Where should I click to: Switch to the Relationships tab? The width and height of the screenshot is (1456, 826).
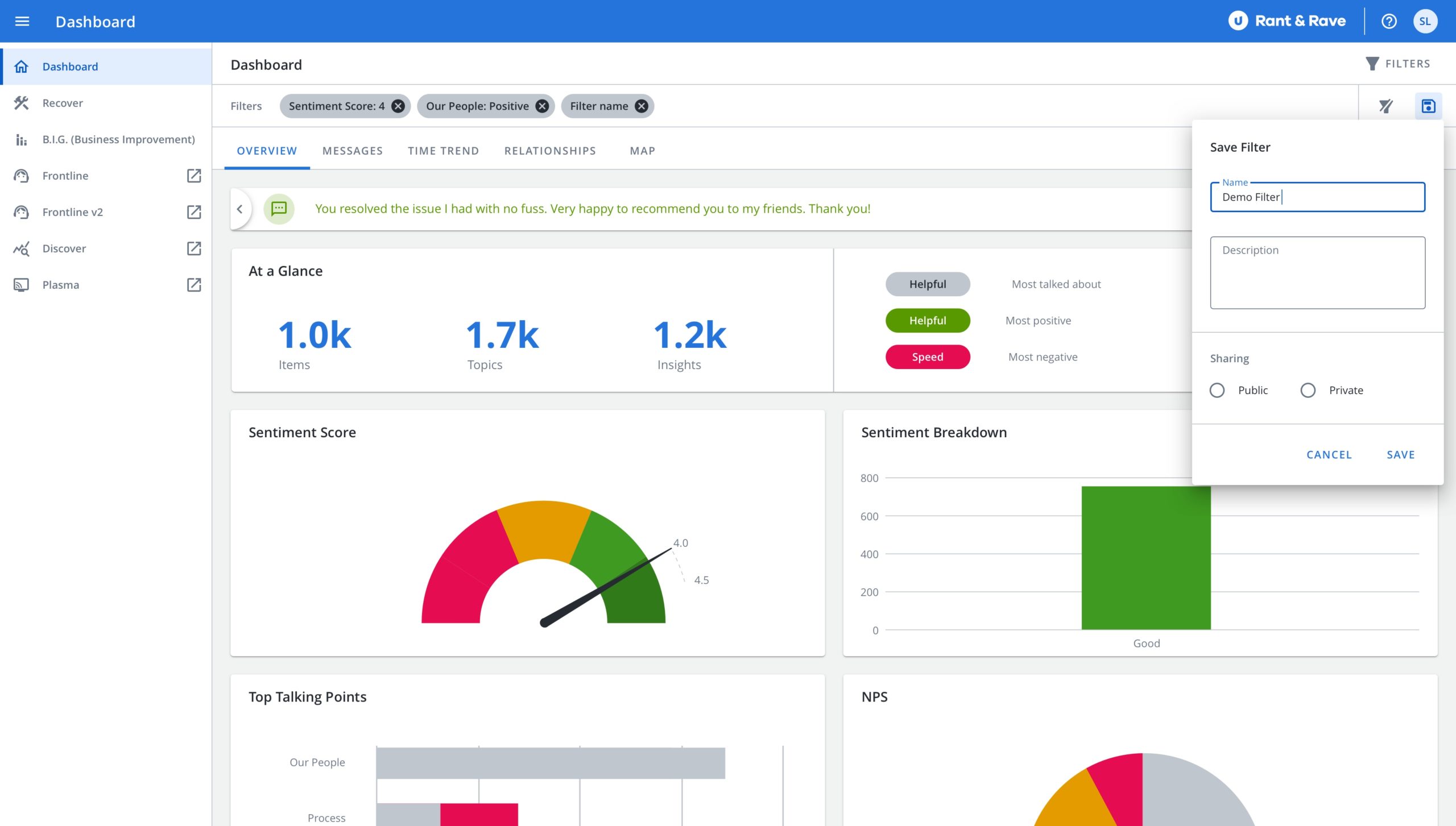550,151
